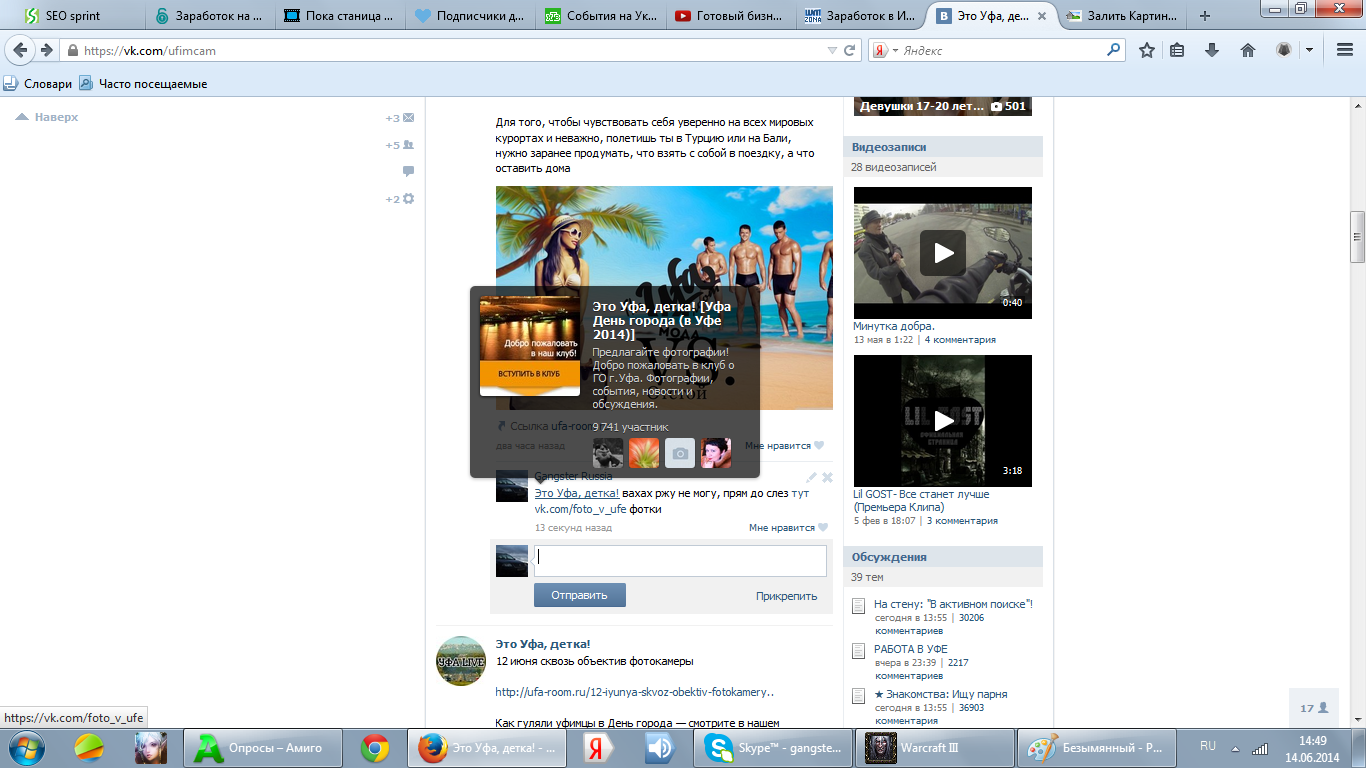This screenshot has height=768, width=1366.
Task: Edit the Gangster Russia comment with the pencil icon
Action: point(812,477)
